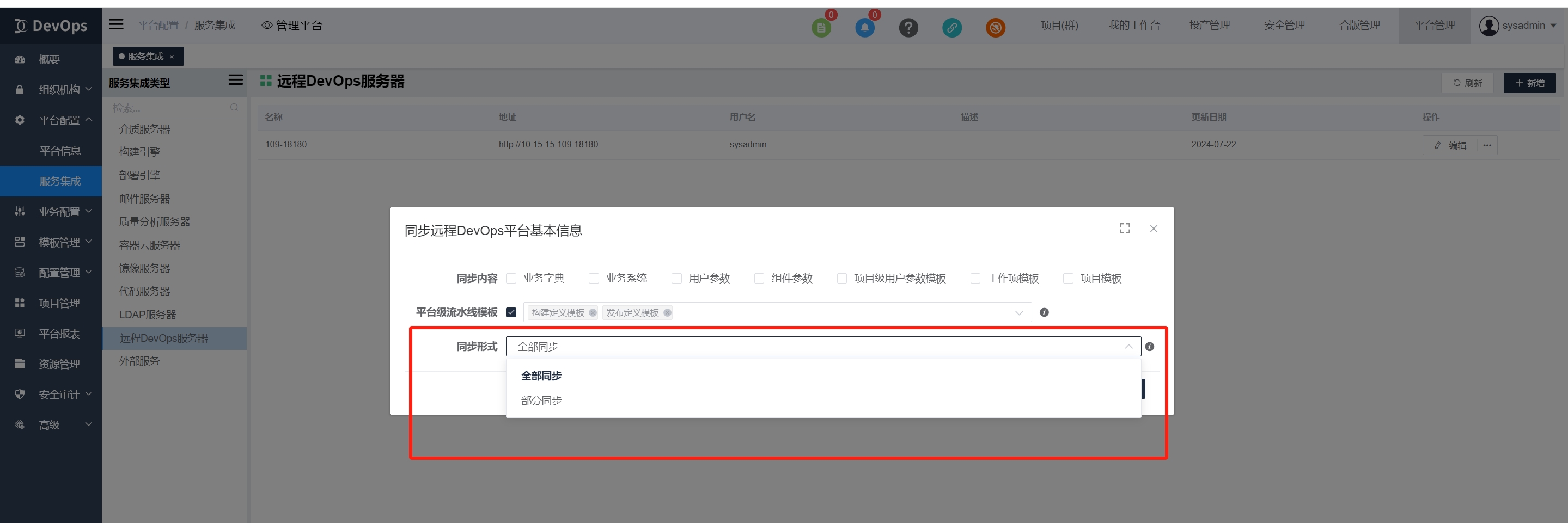
Task: Select 部分同步 from the dropdown list
Action: tap(823, 401)
